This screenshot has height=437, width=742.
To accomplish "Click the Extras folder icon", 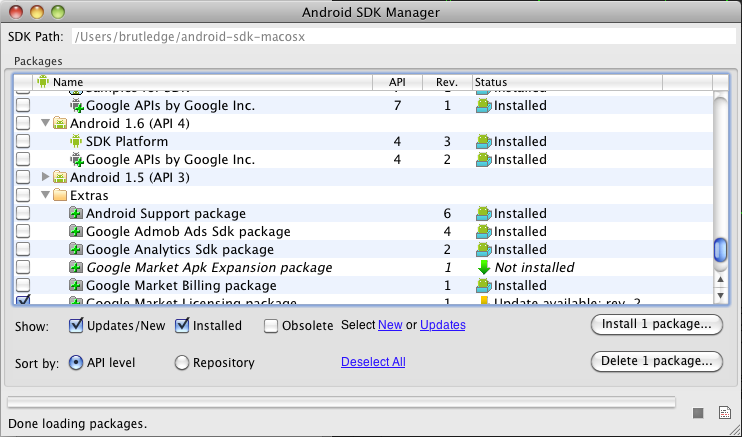I will (x=60, y=195).
